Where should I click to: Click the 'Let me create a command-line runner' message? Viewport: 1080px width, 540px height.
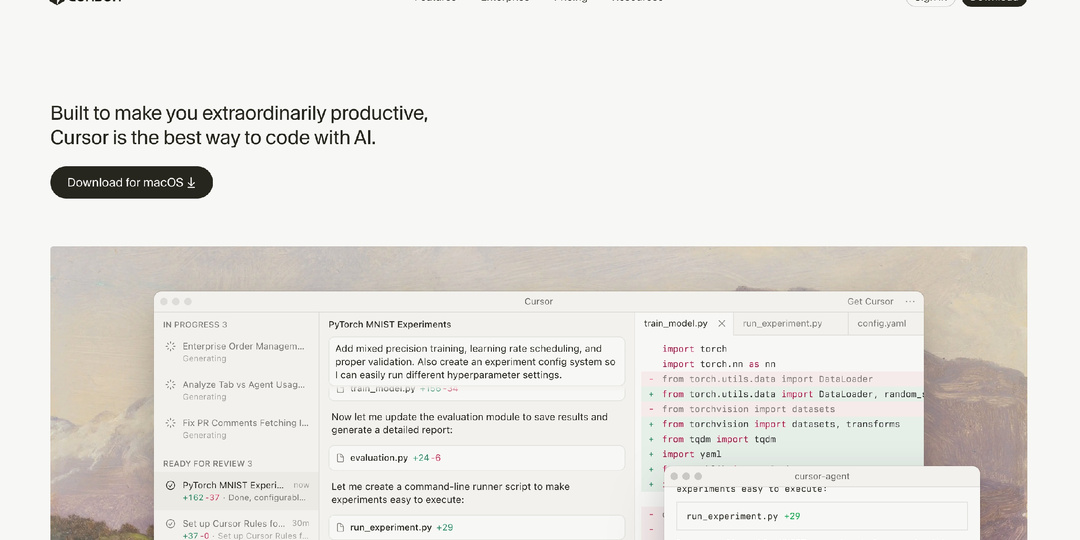click(450, 493)
